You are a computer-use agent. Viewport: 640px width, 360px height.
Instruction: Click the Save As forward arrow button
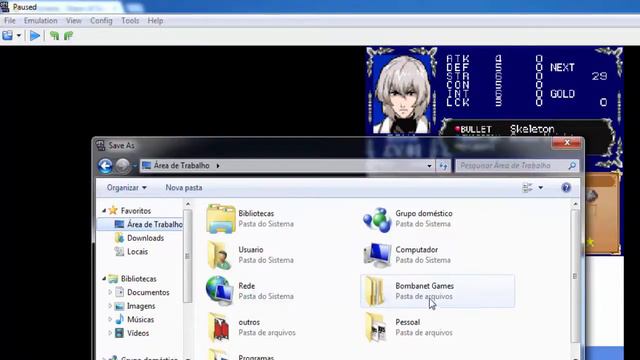(x=122, y=166)
